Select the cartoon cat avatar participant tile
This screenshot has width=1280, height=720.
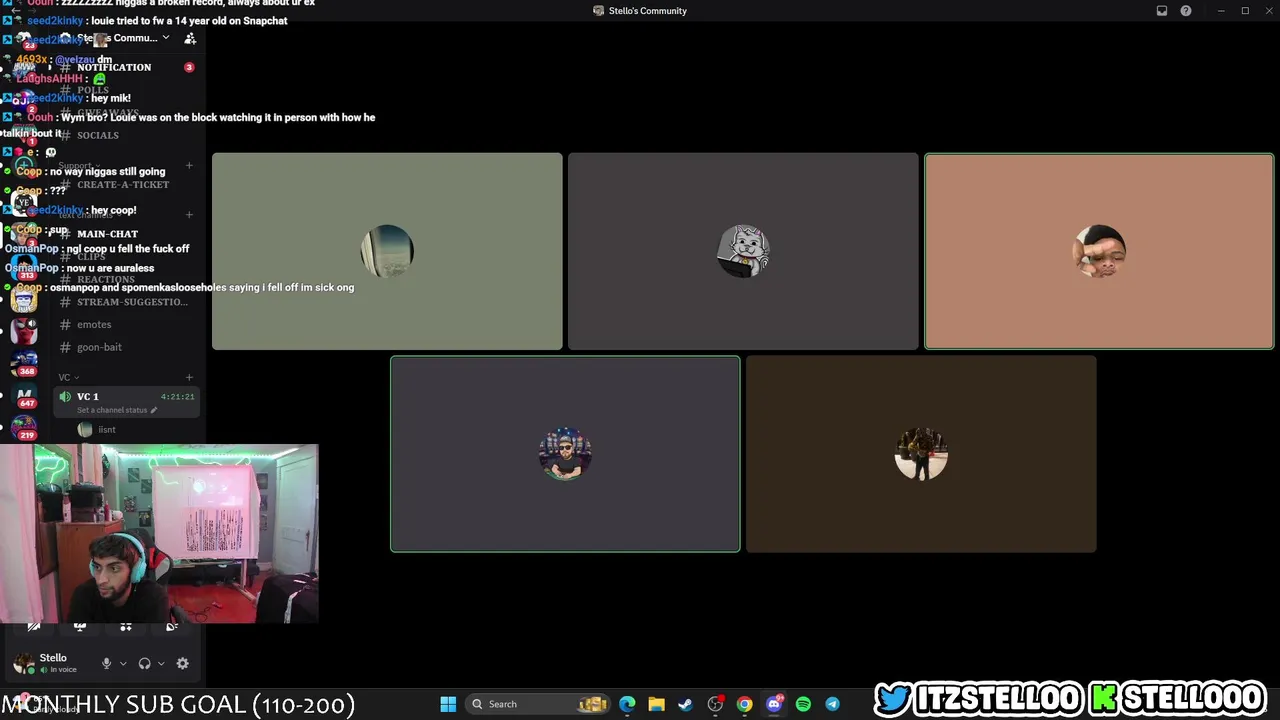pyautogui.click(x=743, y=251)
